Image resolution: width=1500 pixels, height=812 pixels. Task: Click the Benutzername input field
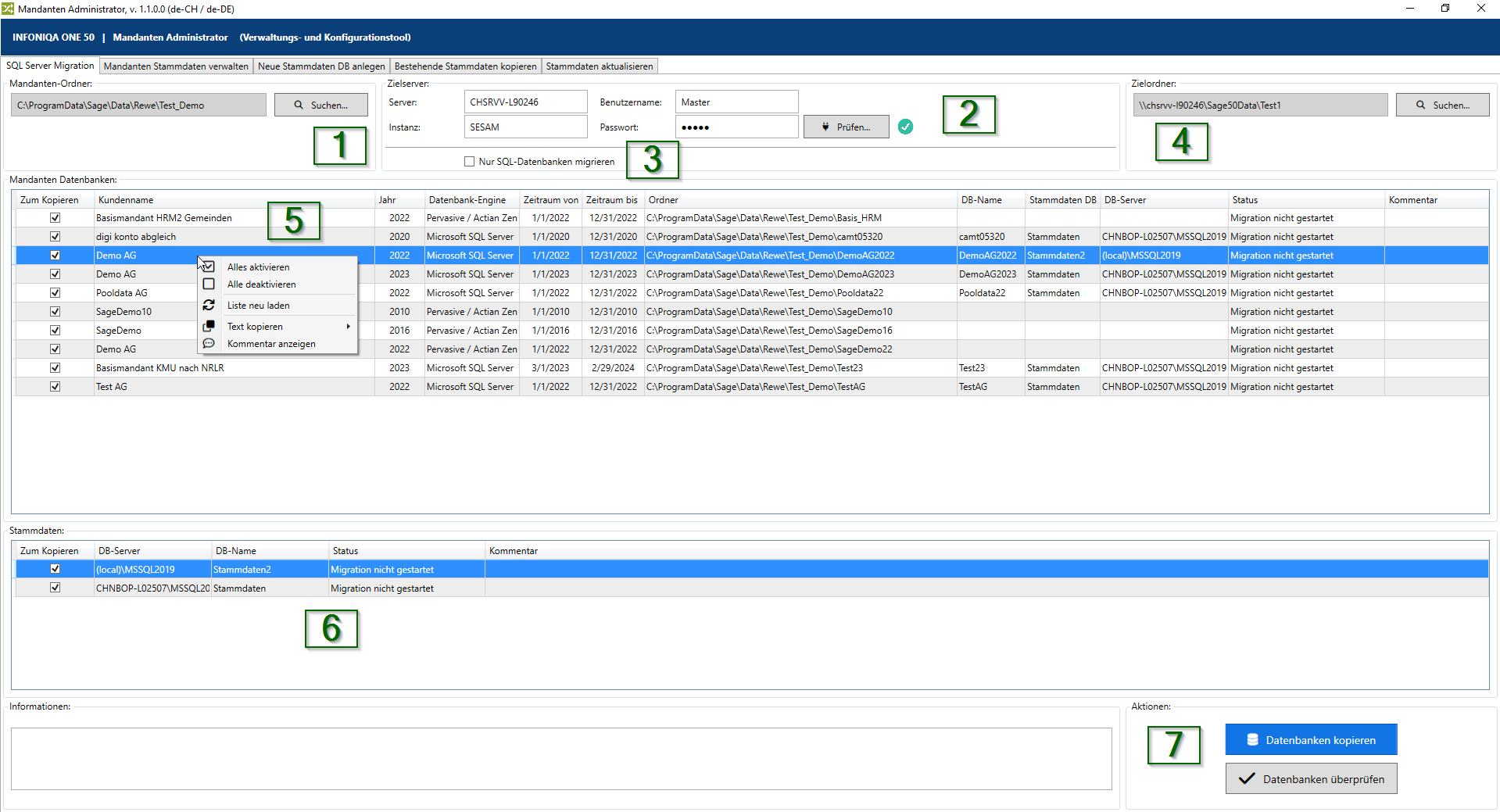(736, 102)
